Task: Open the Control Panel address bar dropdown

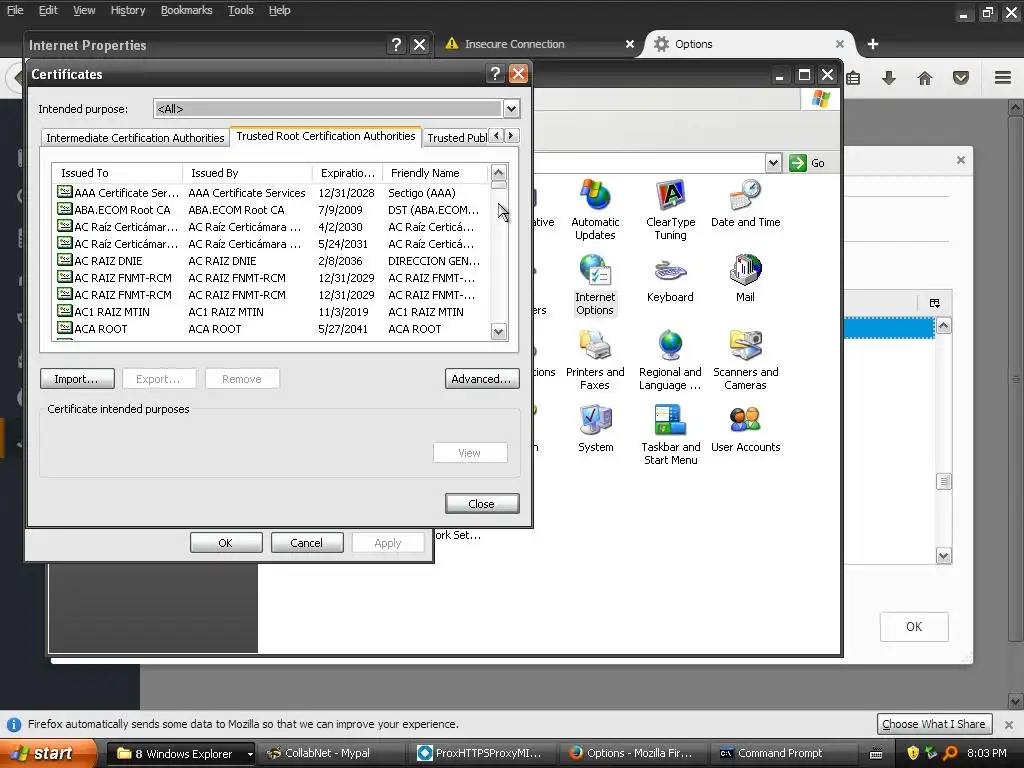Action: click(773, 163)
